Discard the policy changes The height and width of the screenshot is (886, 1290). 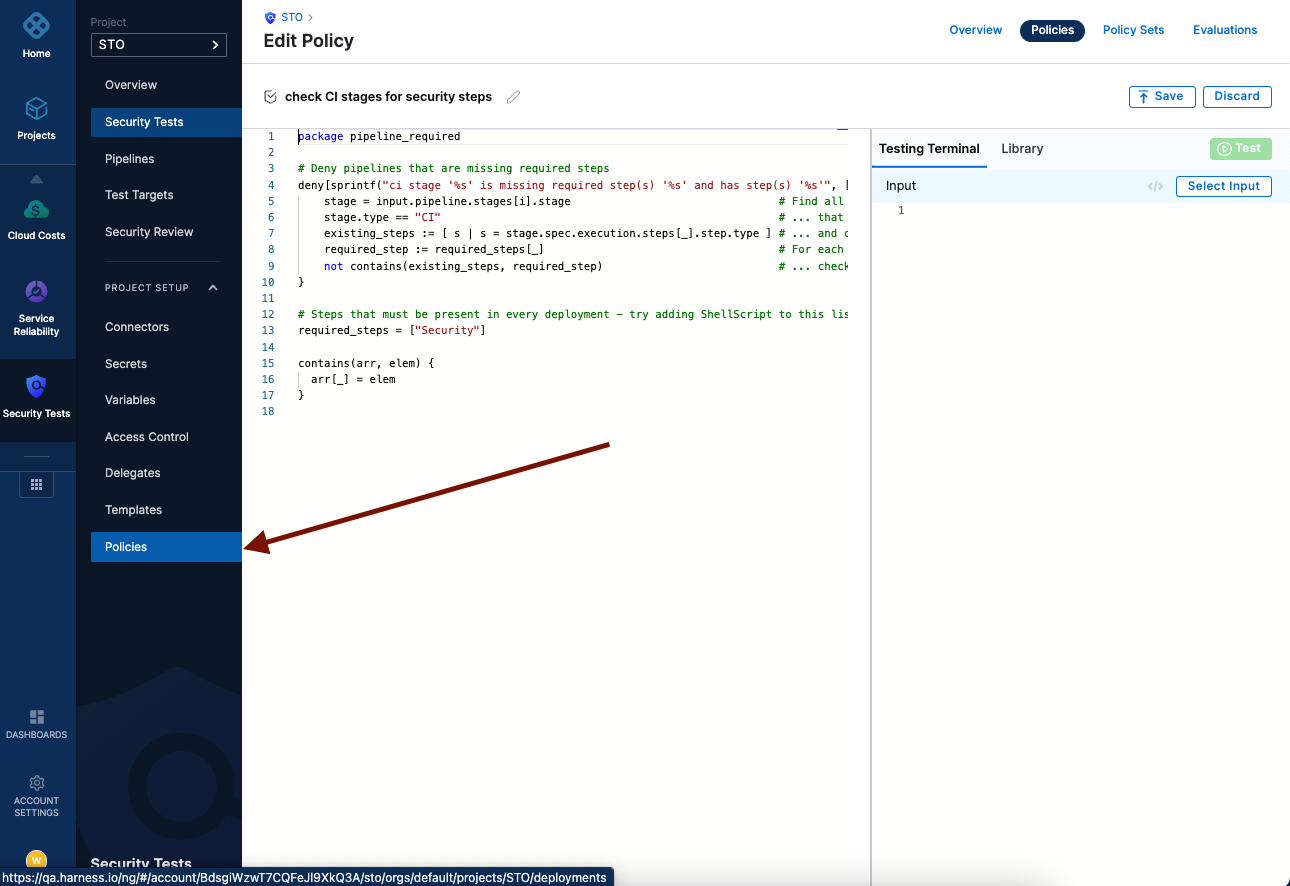tap(1237, 97)
